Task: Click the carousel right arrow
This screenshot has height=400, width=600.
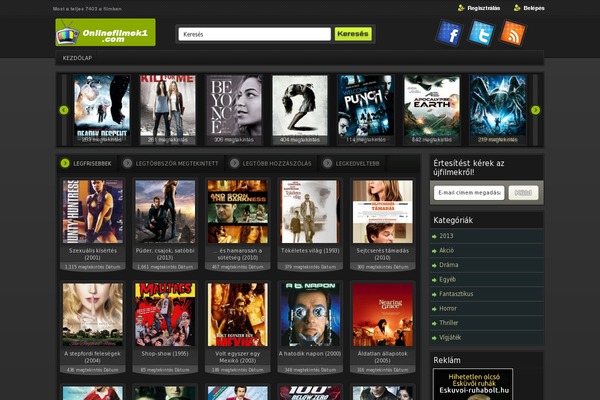Action: point(535,110)
